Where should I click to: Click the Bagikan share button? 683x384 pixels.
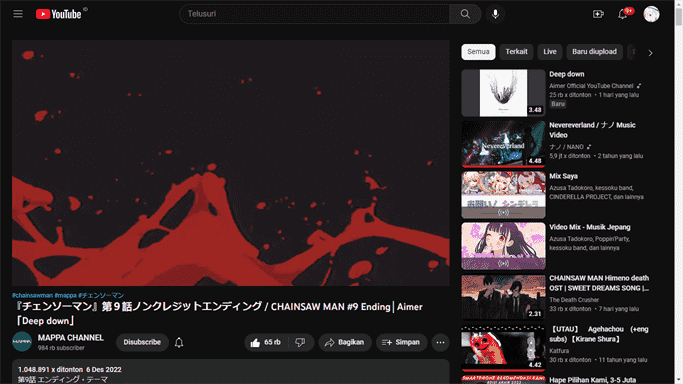345,342
